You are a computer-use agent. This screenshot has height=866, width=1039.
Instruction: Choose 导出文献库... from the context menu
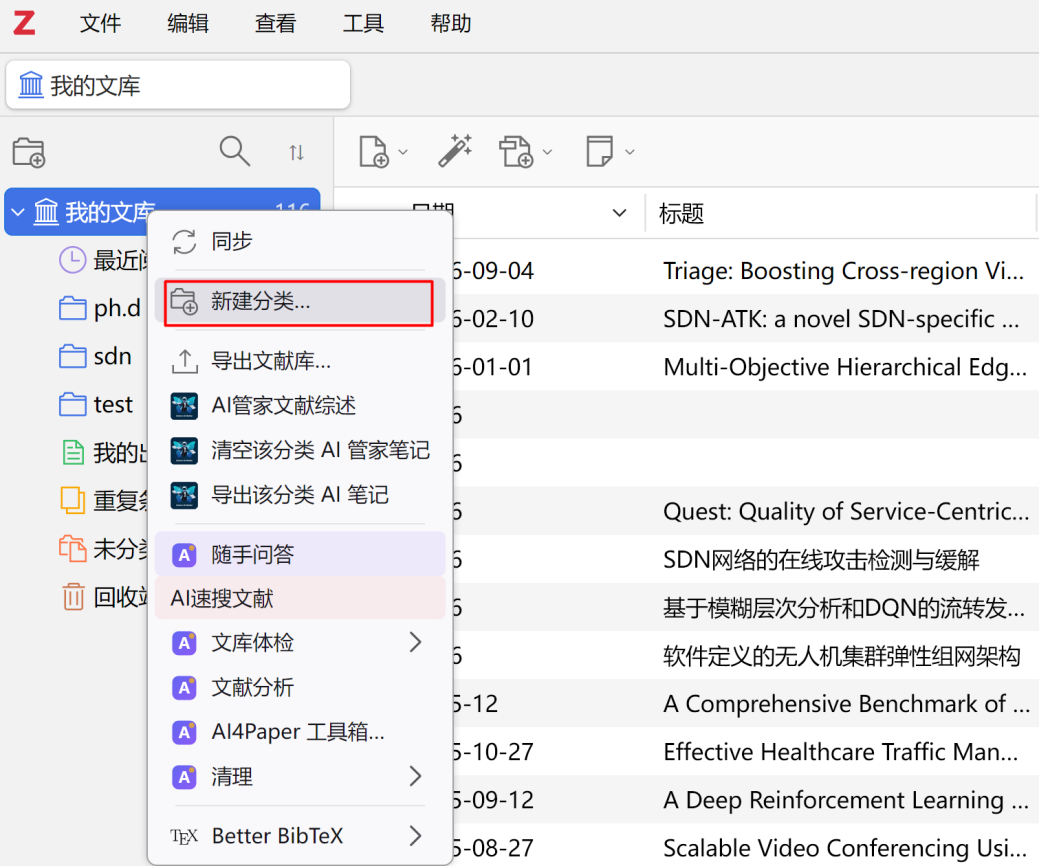pyautogui.click(x=300, y=361)
